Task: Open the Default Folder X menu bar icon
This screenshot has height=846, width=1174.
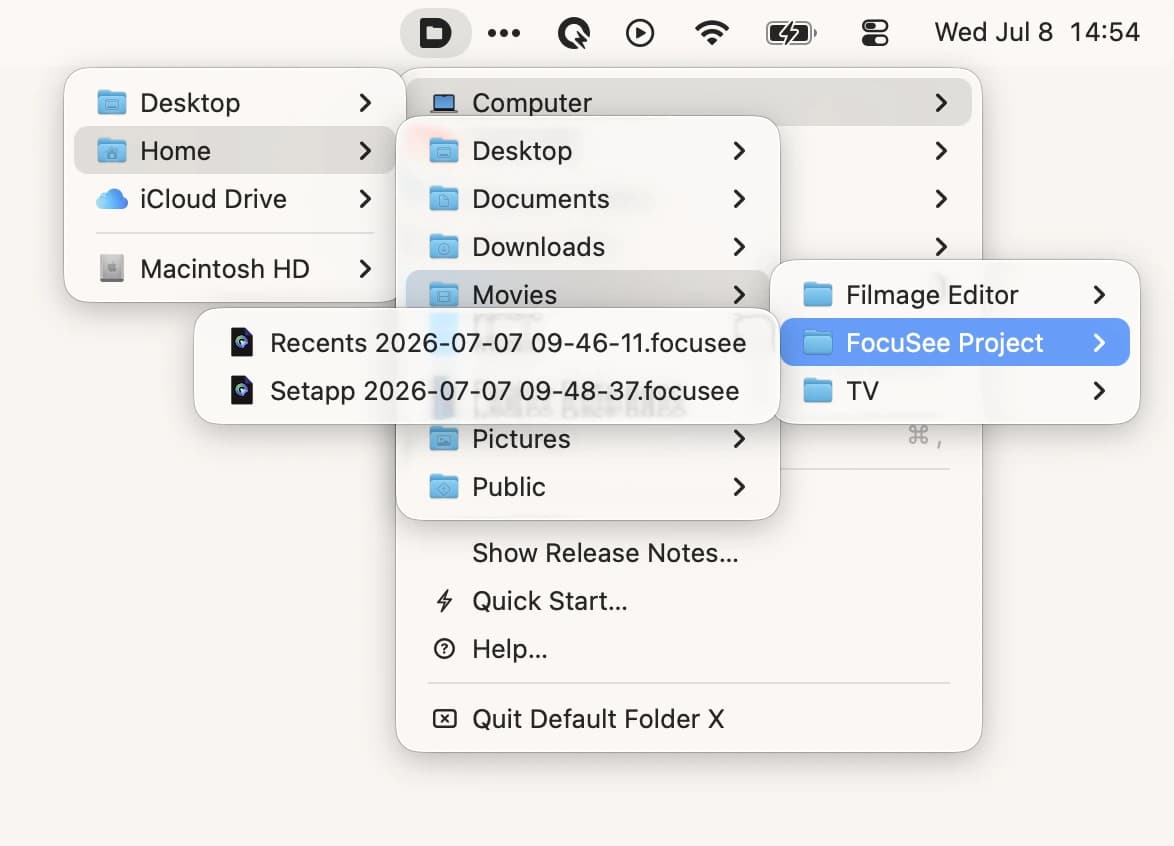Action: [x=435, y=33]
